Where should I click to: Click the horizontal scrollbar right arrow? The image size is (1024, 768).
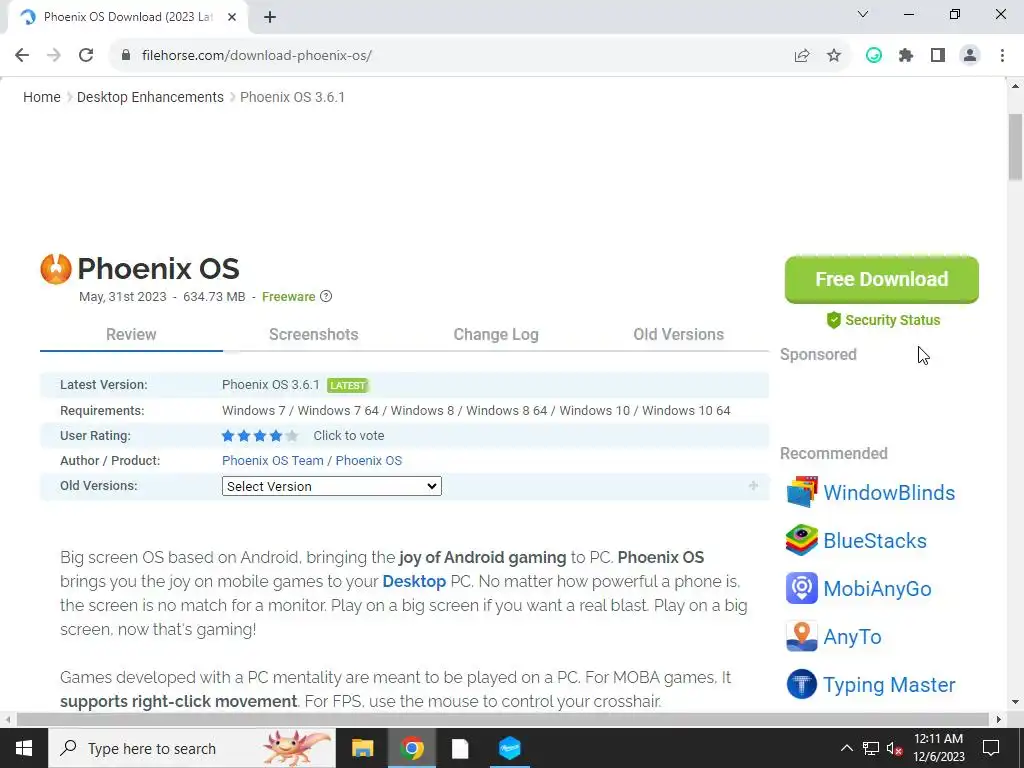click(x=999, y=720)
